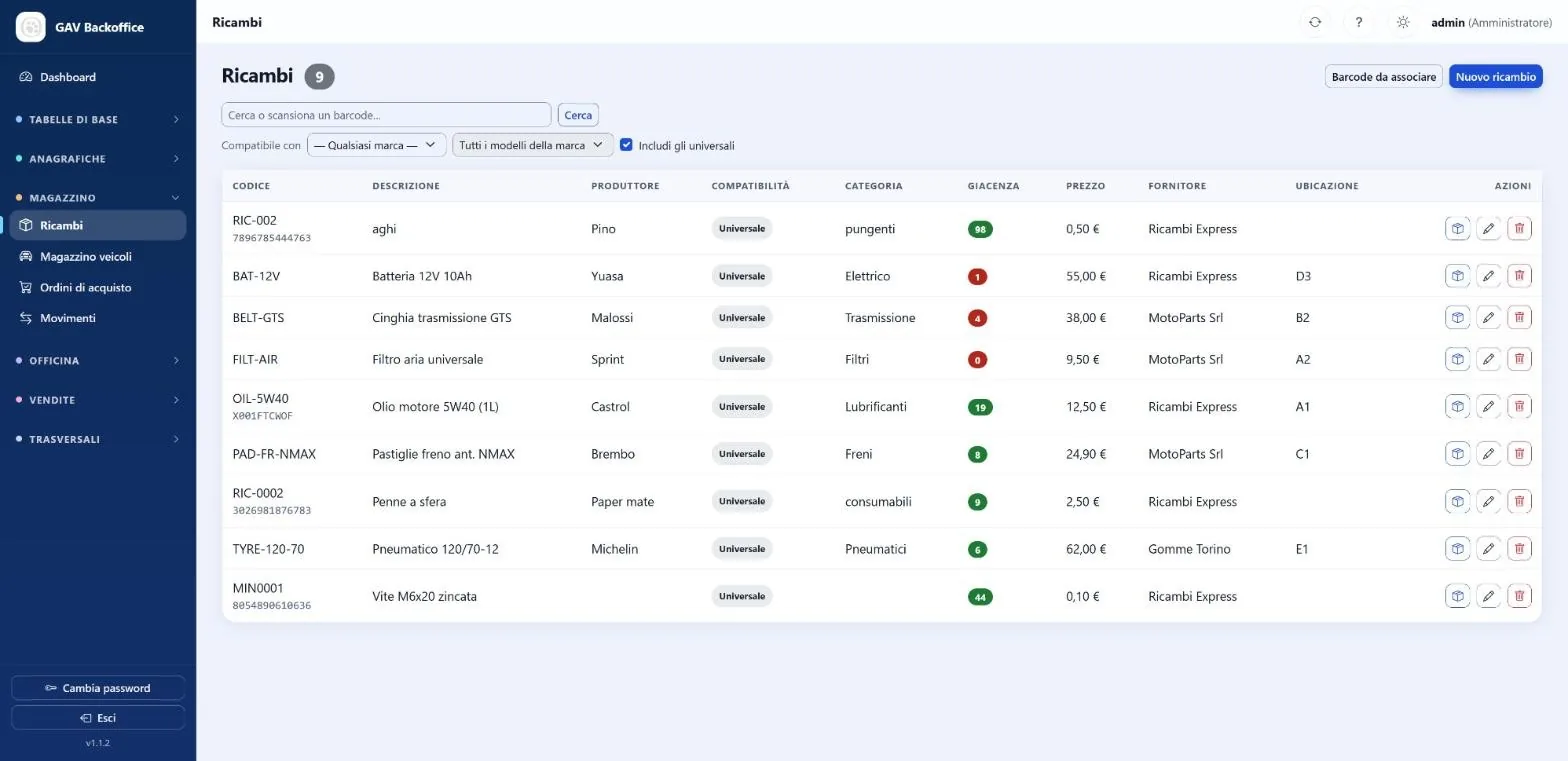Screen dimensions: 1568x761
Task: Click Barcode da associare button
Action: 1384,77
